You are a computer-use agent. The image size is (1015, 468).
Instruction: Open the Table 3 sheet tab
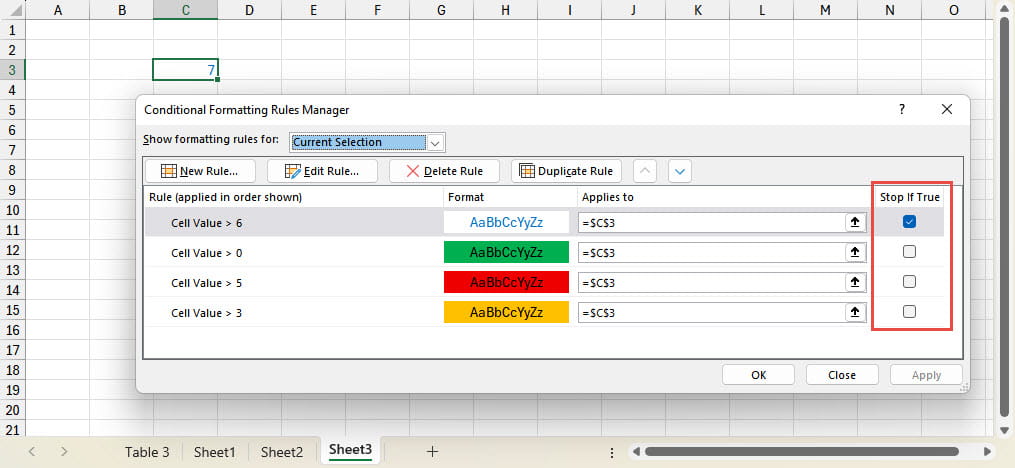147,452
